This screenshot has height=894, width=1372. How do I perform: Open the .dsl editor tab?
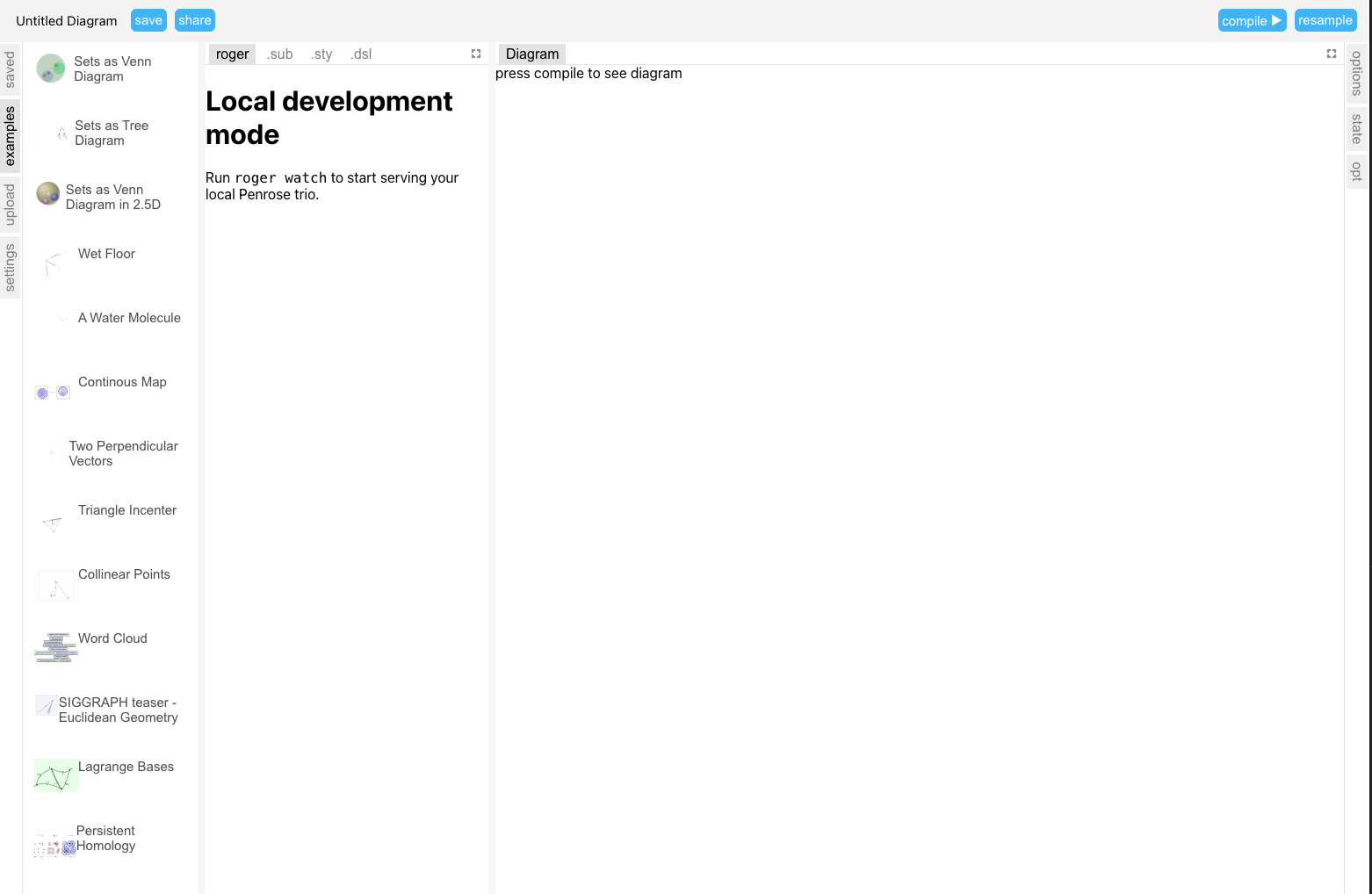tap(360, 54)
